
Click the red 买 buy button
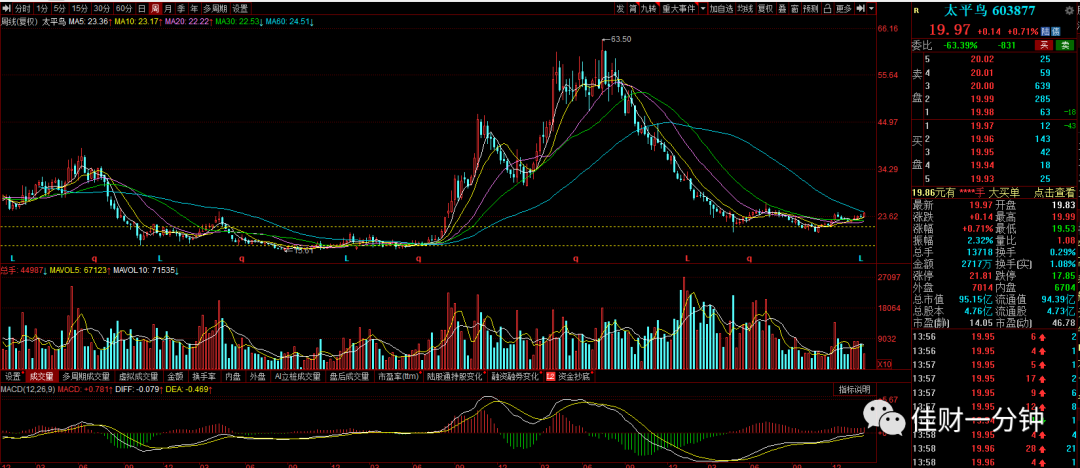1044,45
